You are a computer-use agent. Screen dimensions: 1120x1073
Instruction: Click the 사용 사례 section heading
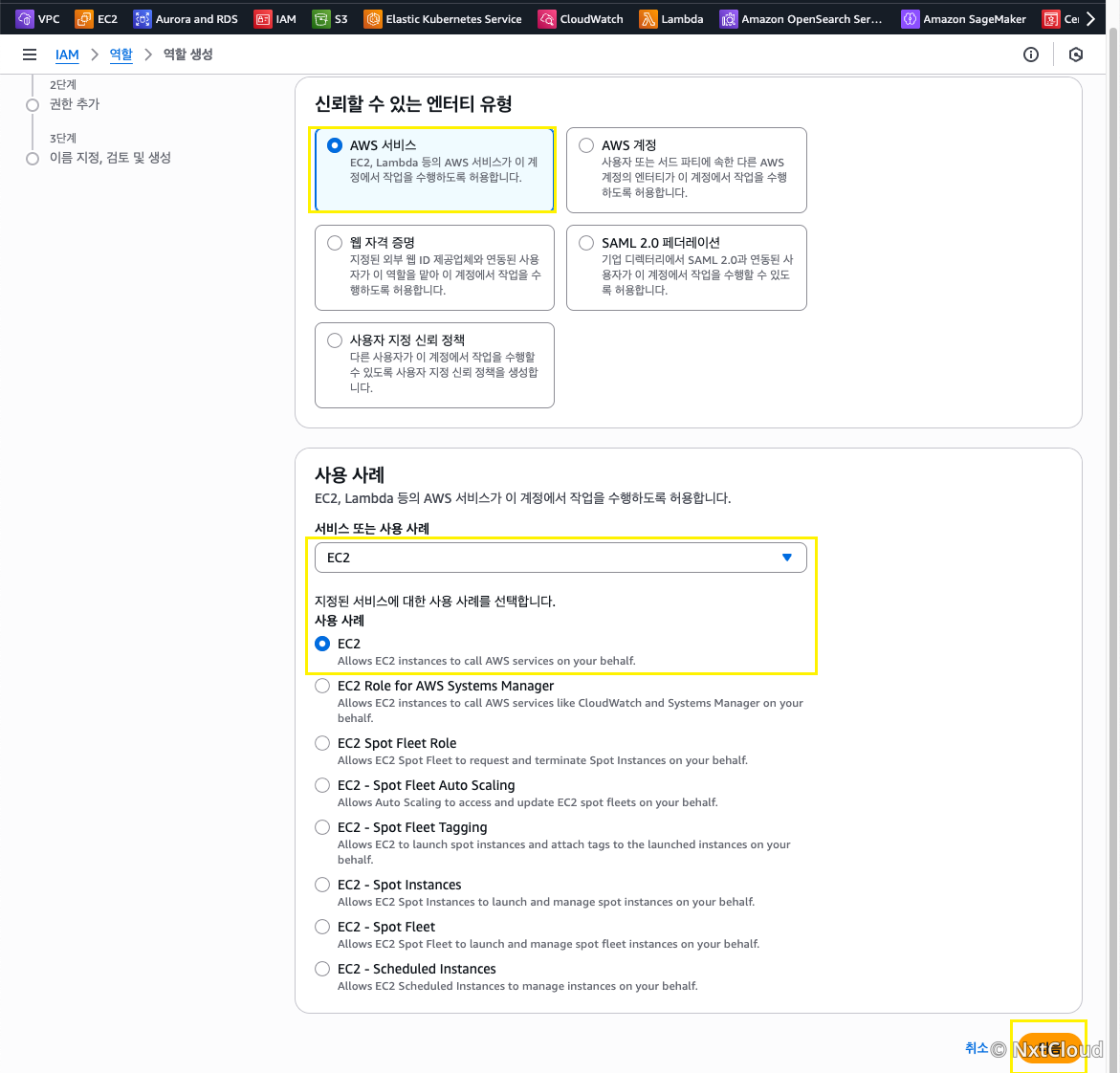[350, 474]
